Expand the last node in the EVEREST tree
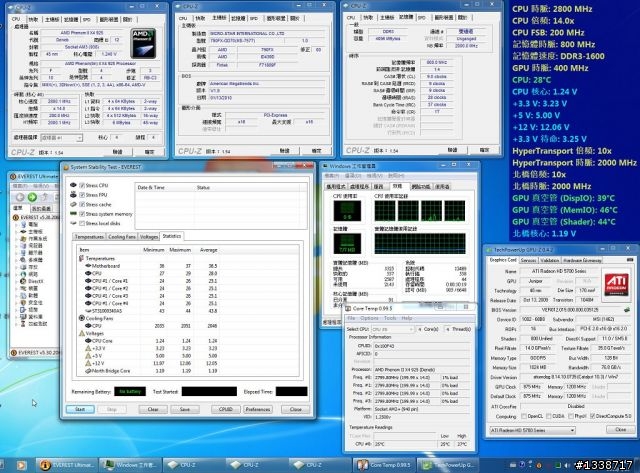 17,324
